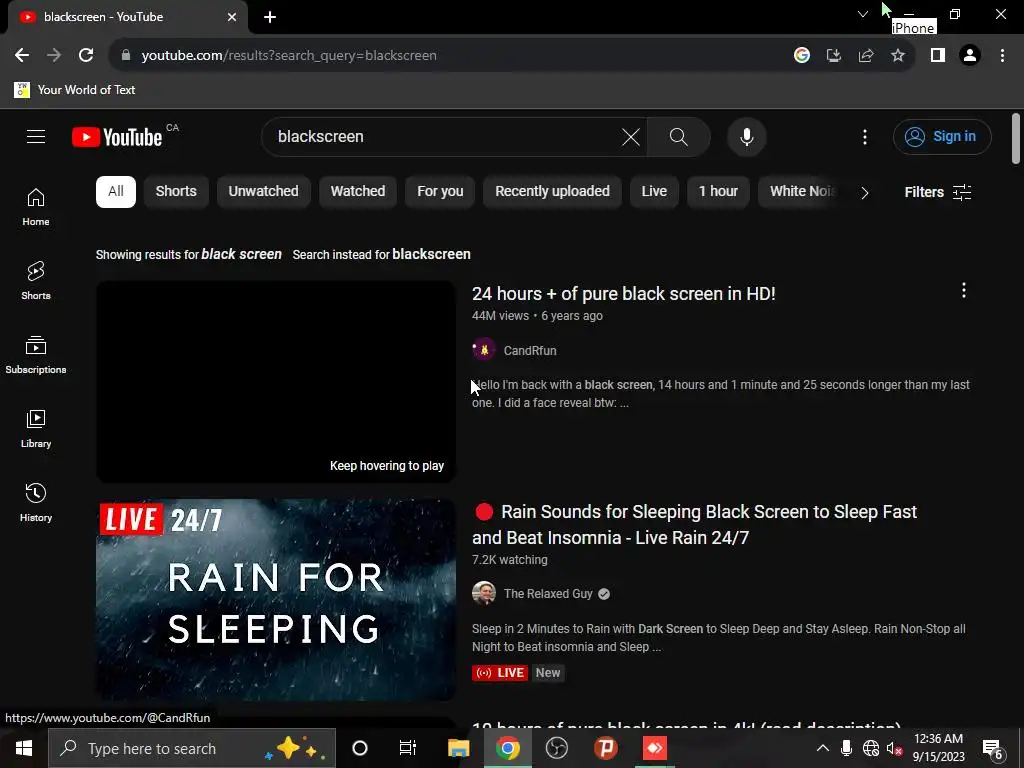Open the Filters panel

[x=938, y=192]
